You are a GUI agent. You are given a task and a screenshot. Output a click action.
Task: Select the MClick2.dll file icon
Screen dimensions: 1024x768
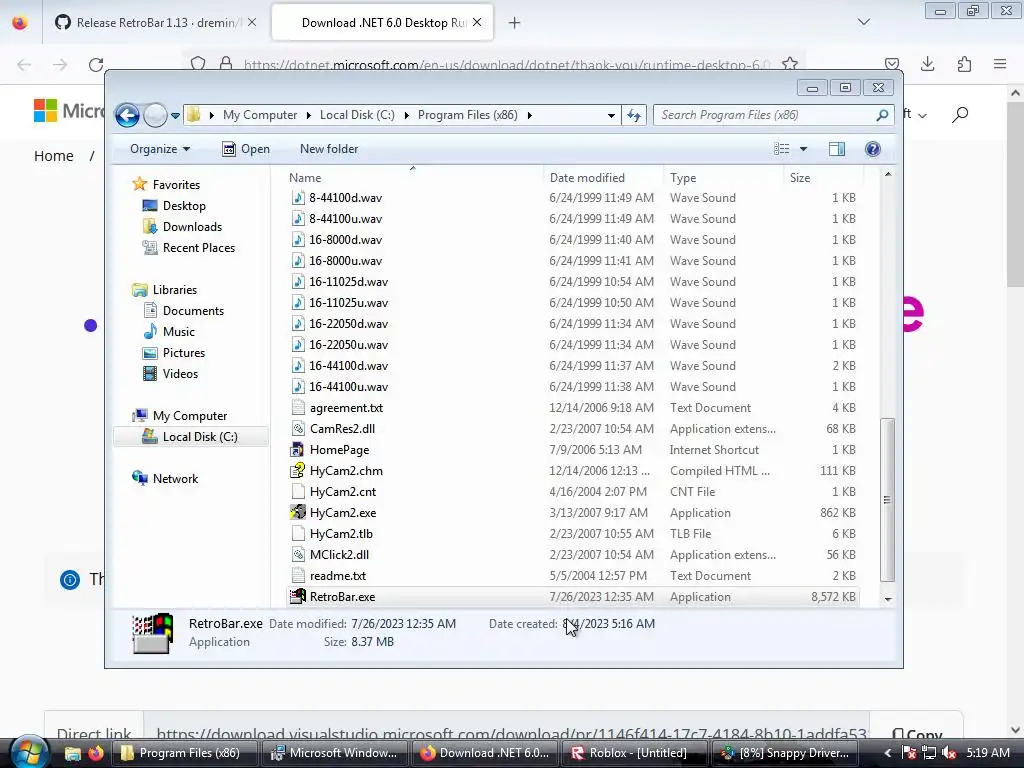tap(298, 554)
